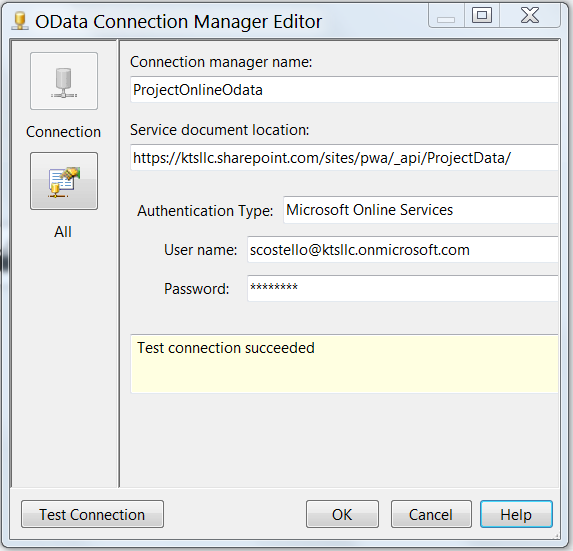Confirm with the OK button
573x551 pixels.
[x=342, y=514]
